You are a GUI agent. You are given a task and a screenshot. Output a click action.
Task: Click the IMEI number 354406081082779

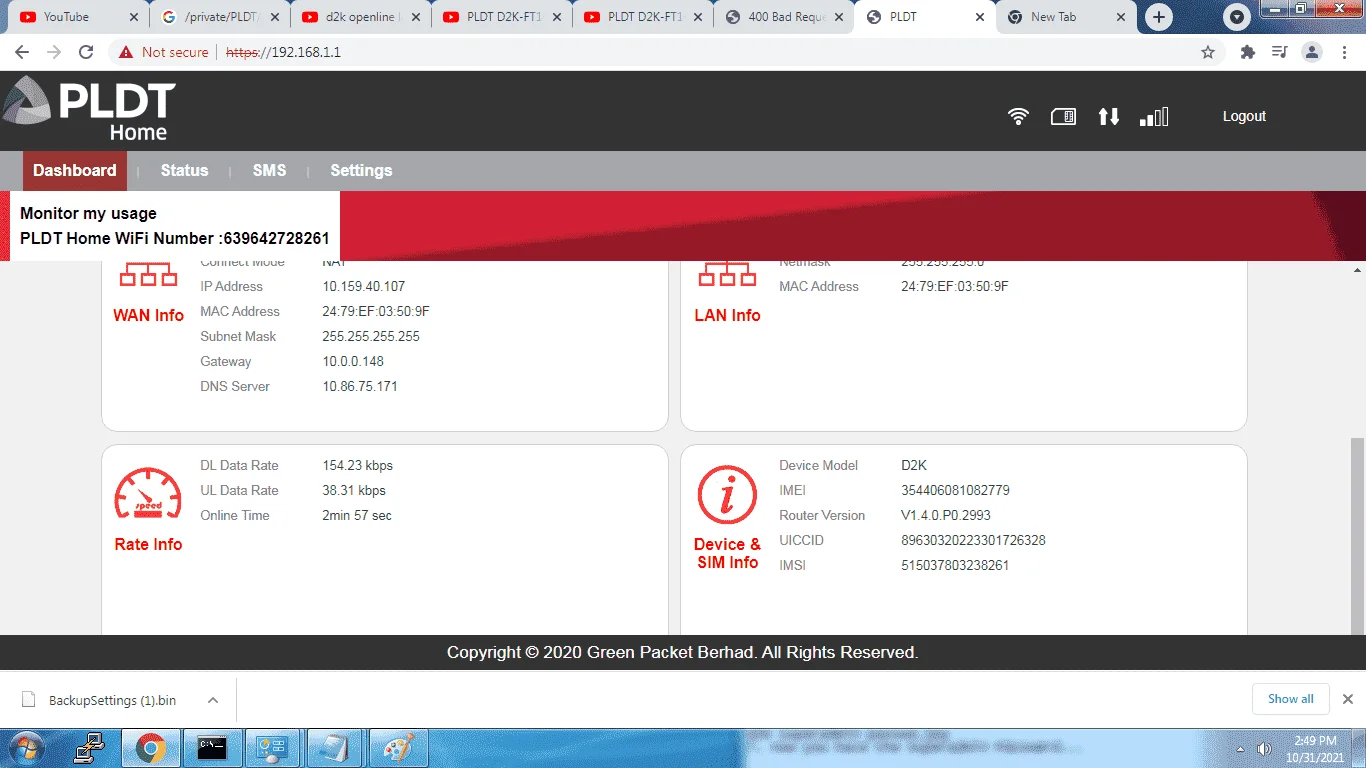[955, 490]
